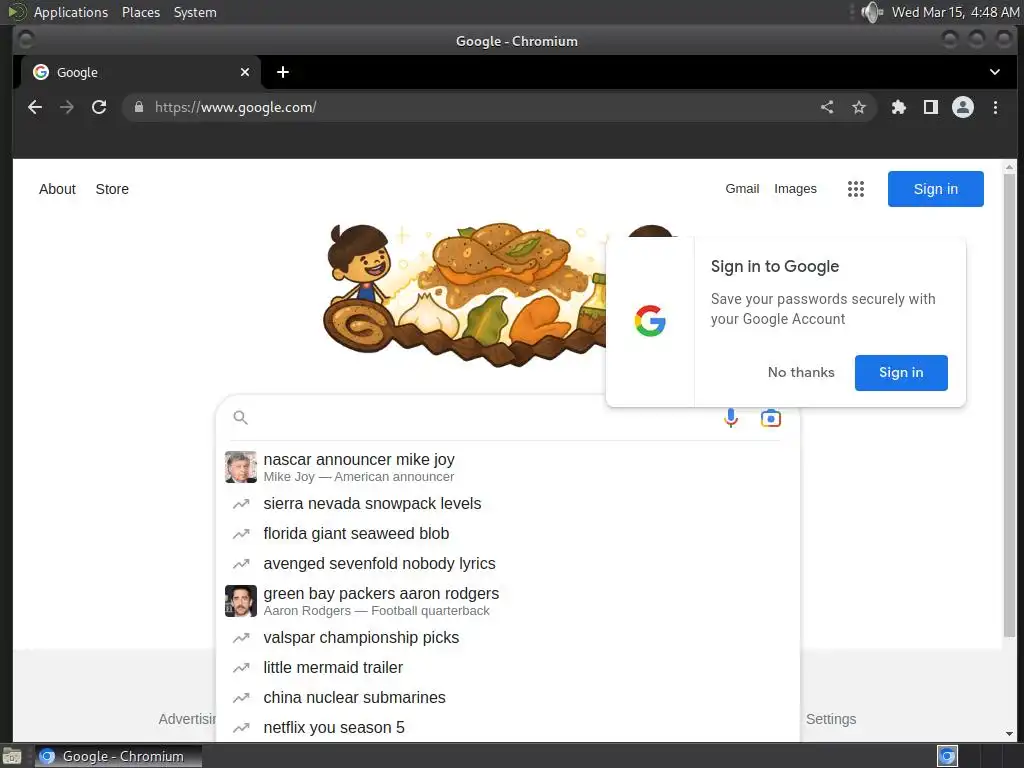Select suggestion valspar championship picks
The height and width of the screenshot is (768, 1024).
click(507, 637)
